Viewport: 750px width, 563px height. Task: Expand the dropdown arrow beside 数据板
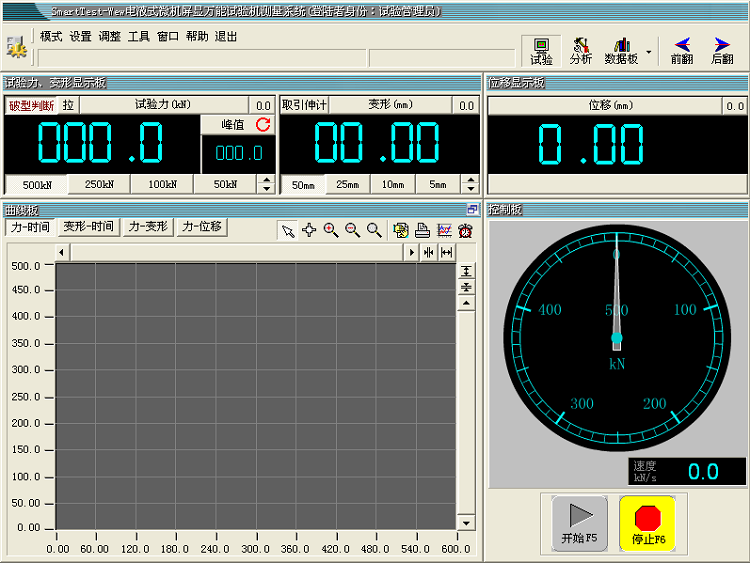pos(649,52)
